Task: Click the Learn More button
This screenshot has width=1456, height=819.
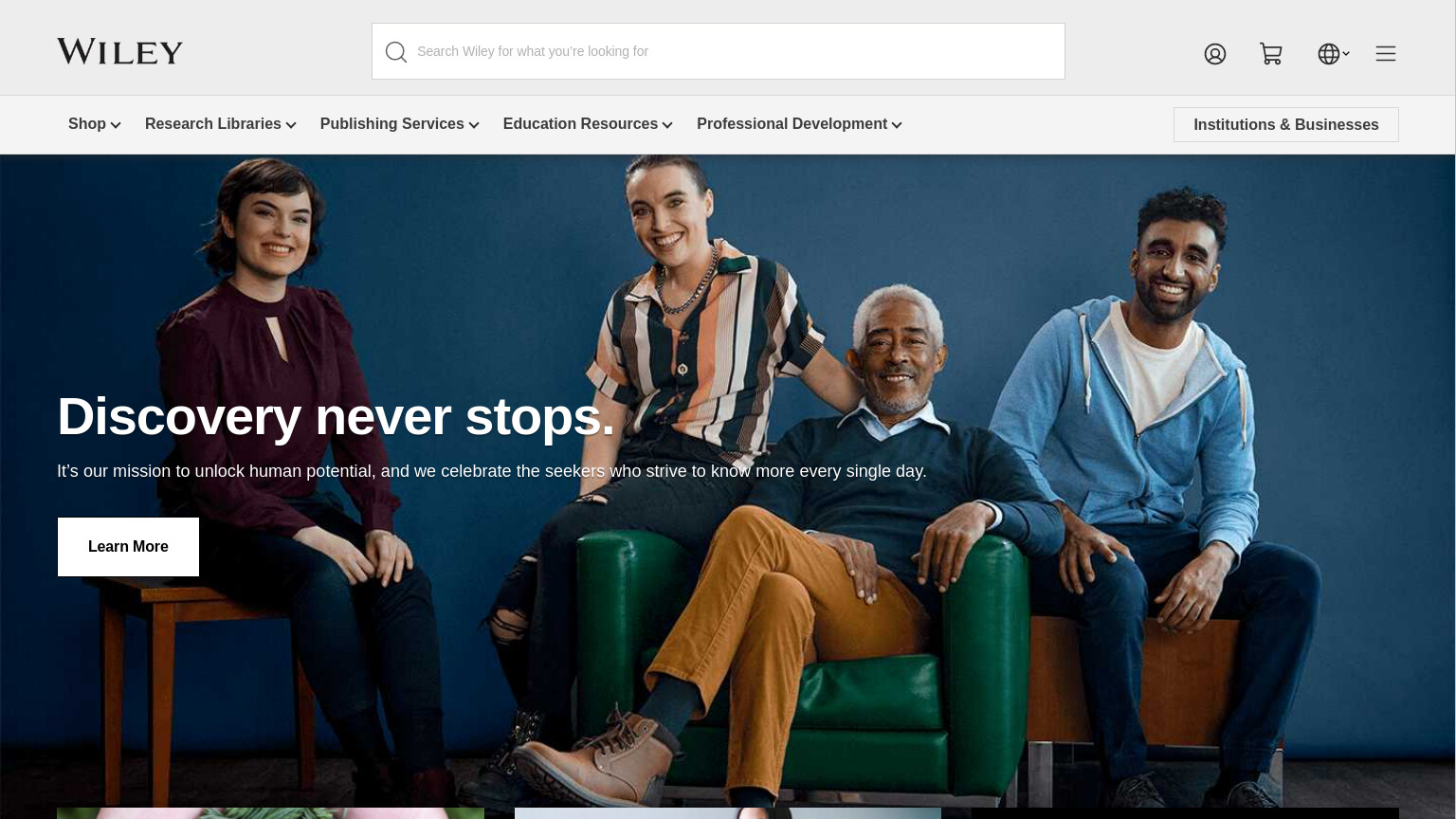Action: point(128,547)
